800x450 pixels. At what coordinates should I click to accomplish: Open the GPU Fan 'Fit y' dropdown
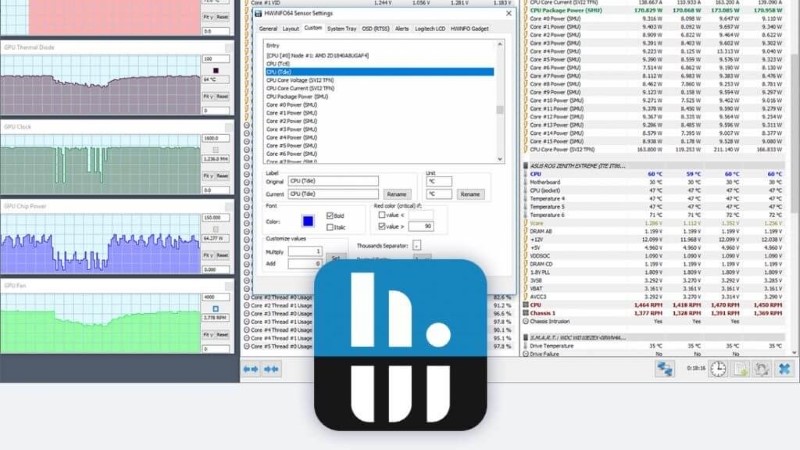[208, 335]
